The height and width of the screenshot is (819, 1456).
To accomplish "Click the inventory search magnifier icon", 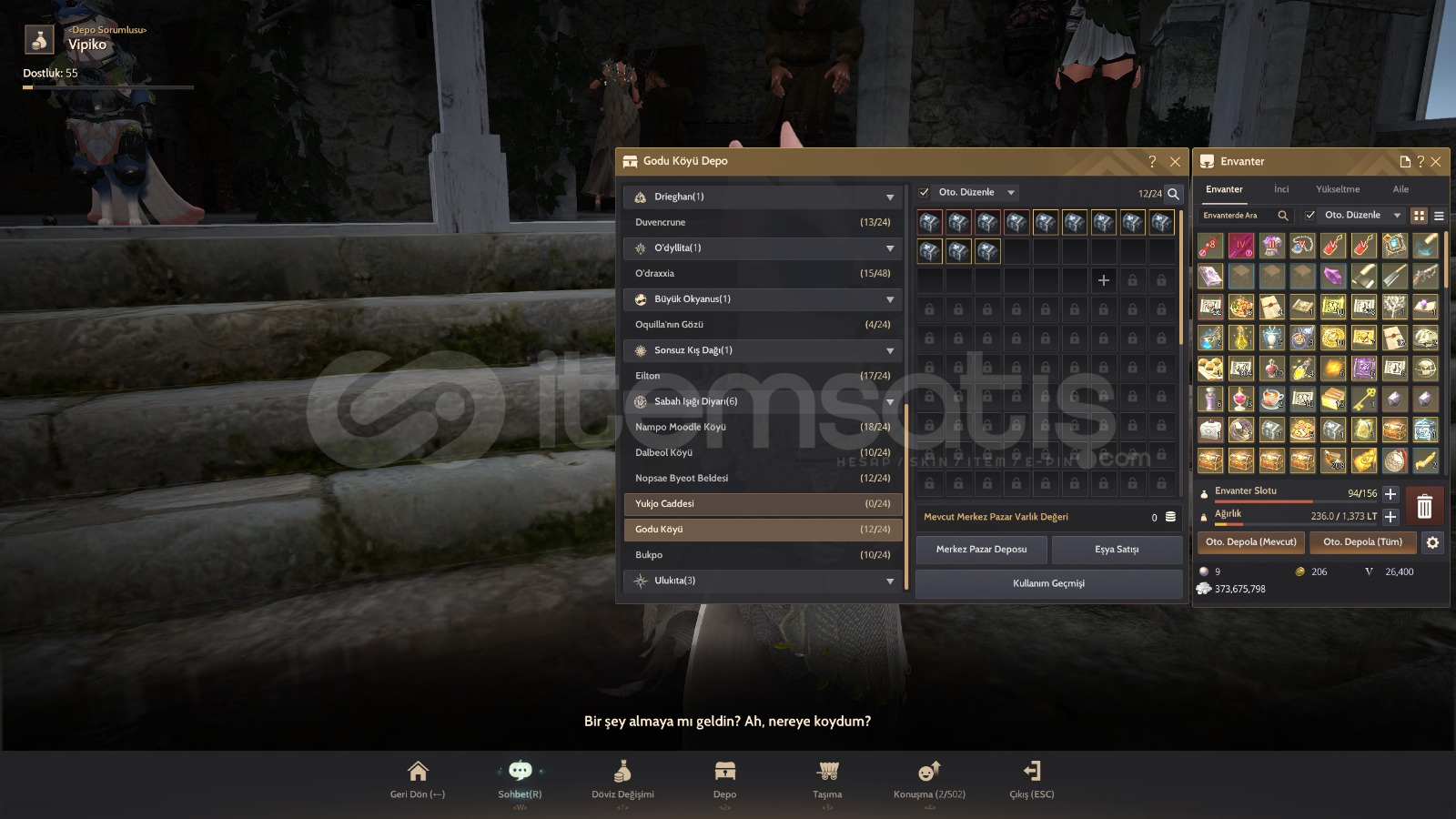I will coord(1283,216).
